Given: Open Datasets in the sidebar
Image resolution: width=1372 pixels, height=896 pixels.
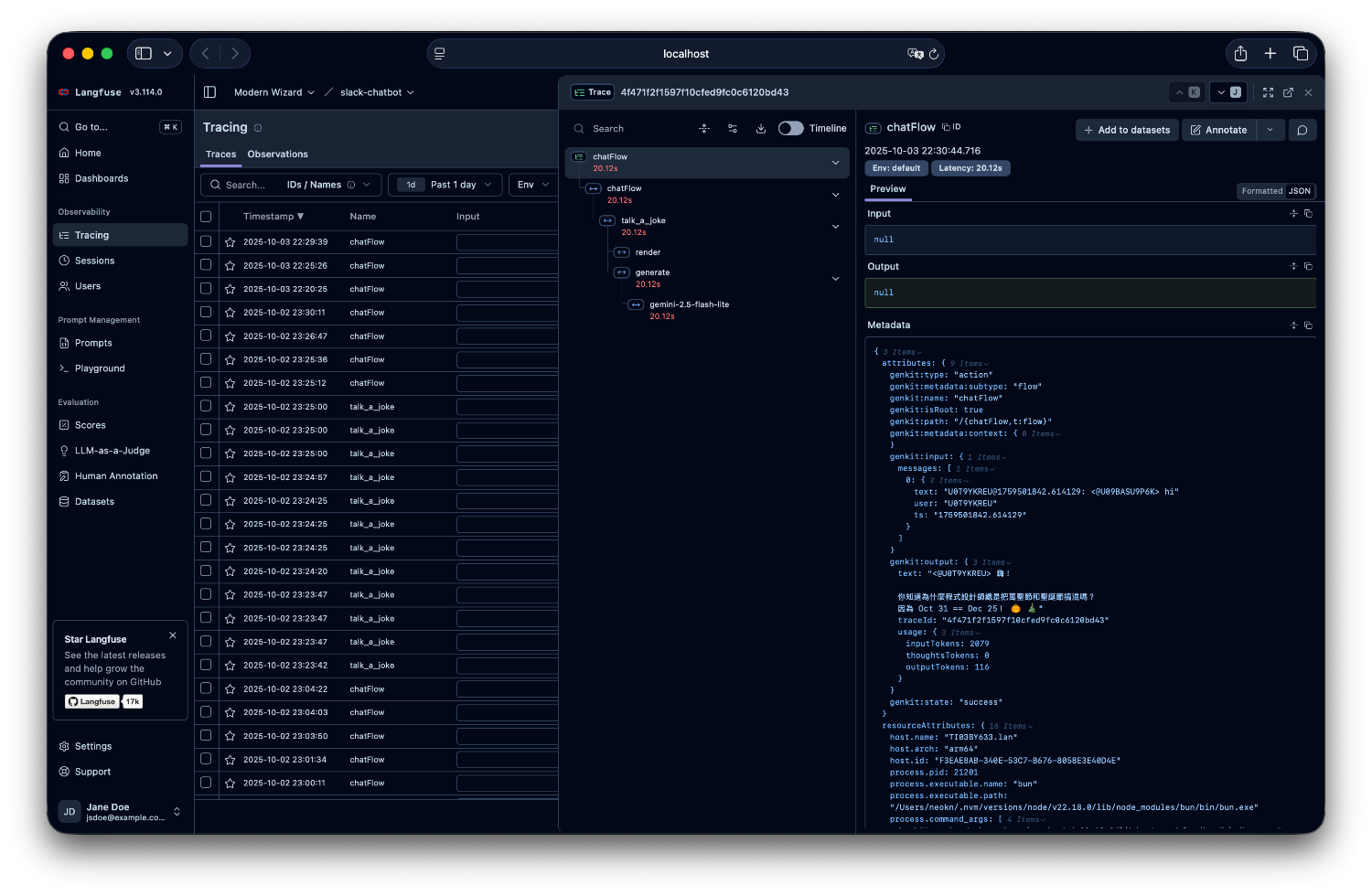Looking at the screenshot, I should [94, 502].
